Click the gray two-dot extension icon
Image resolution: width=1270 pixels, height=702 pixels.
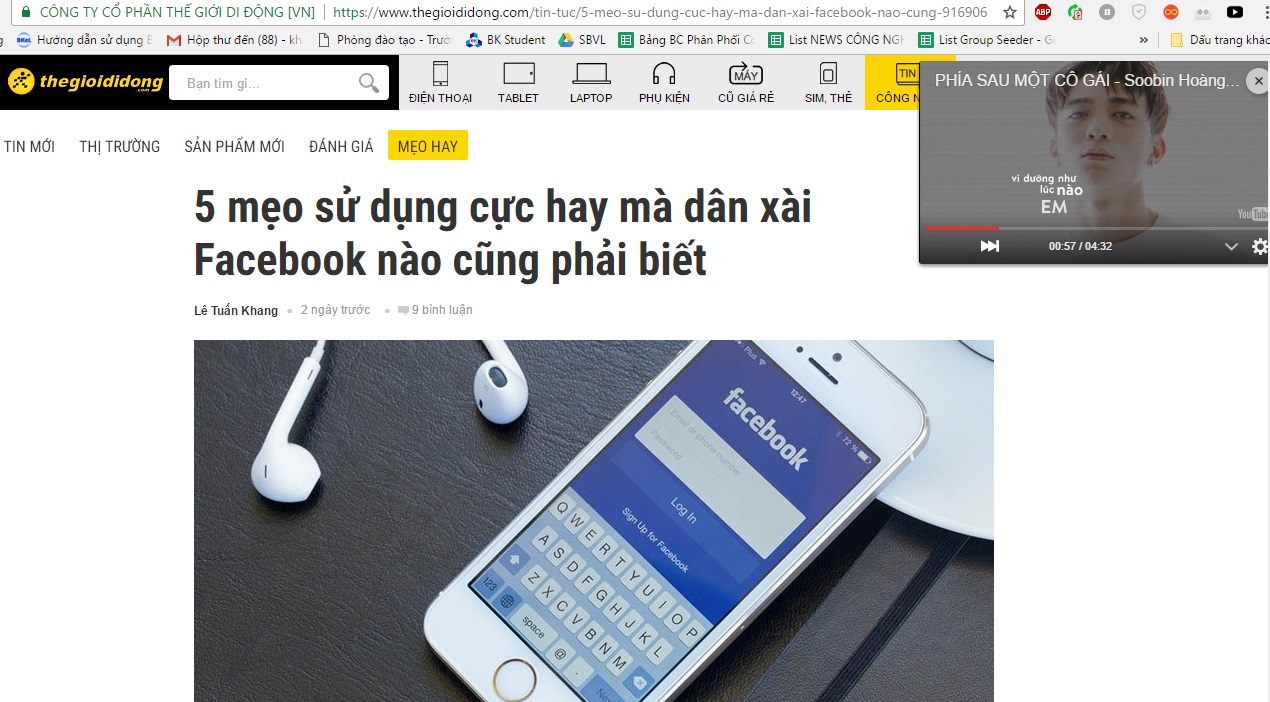click(x=1203, y=13)
